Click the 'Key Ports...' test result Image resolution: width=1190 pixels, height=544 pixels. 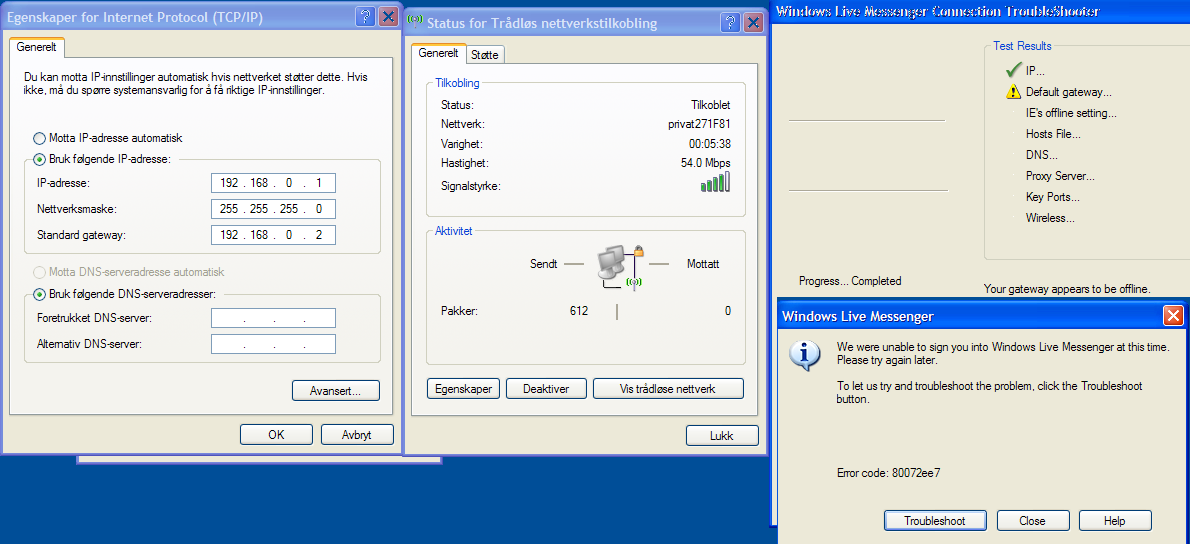(x=1052, y=197)
